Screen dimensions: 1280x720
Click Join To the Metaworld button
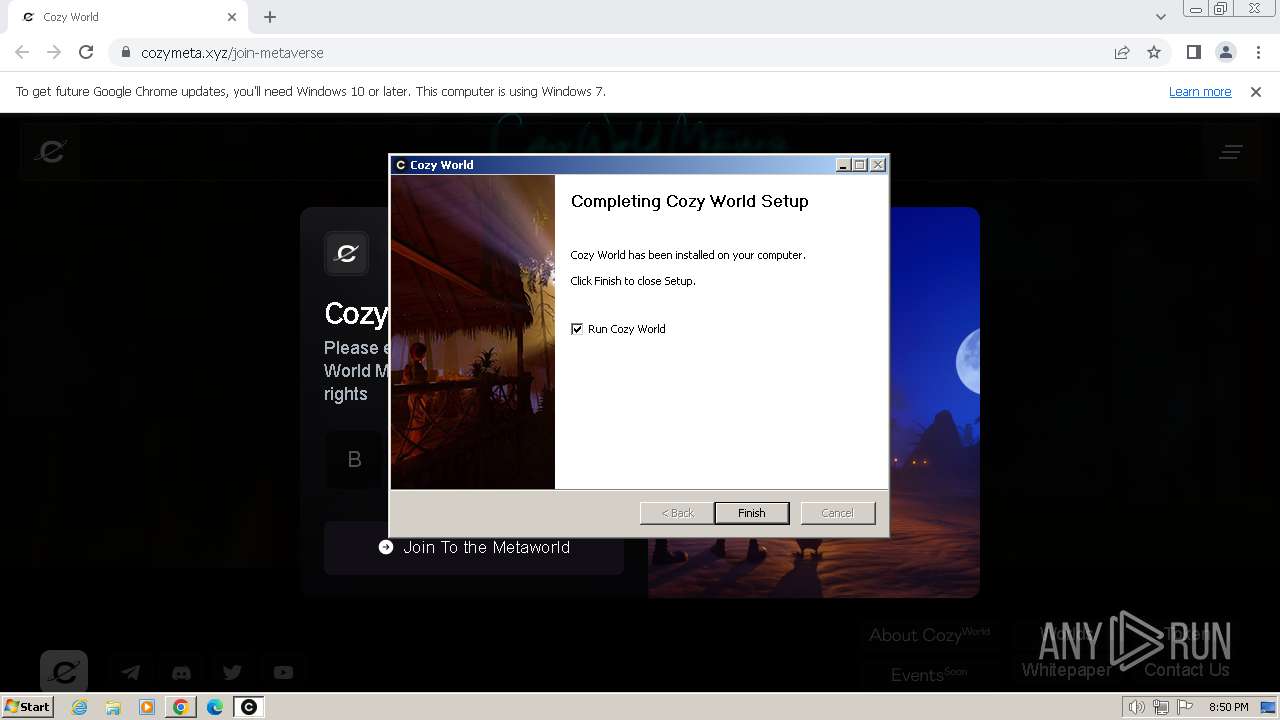[x=474, y=547]
